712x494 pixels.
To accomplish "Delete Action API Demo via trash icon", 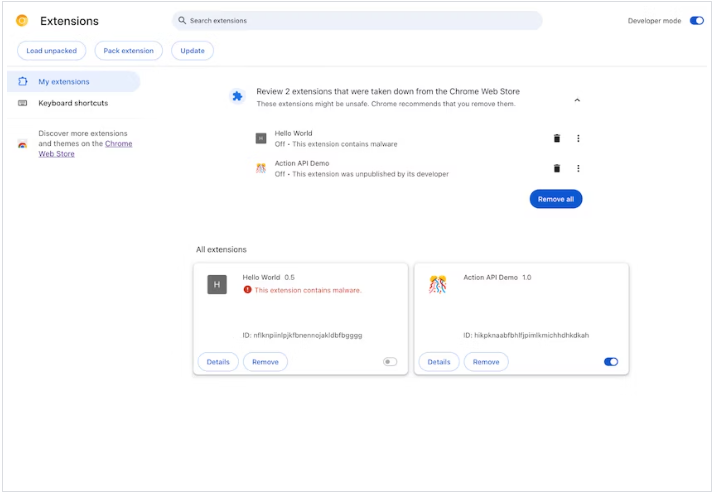I will click(x=557, y=168).
